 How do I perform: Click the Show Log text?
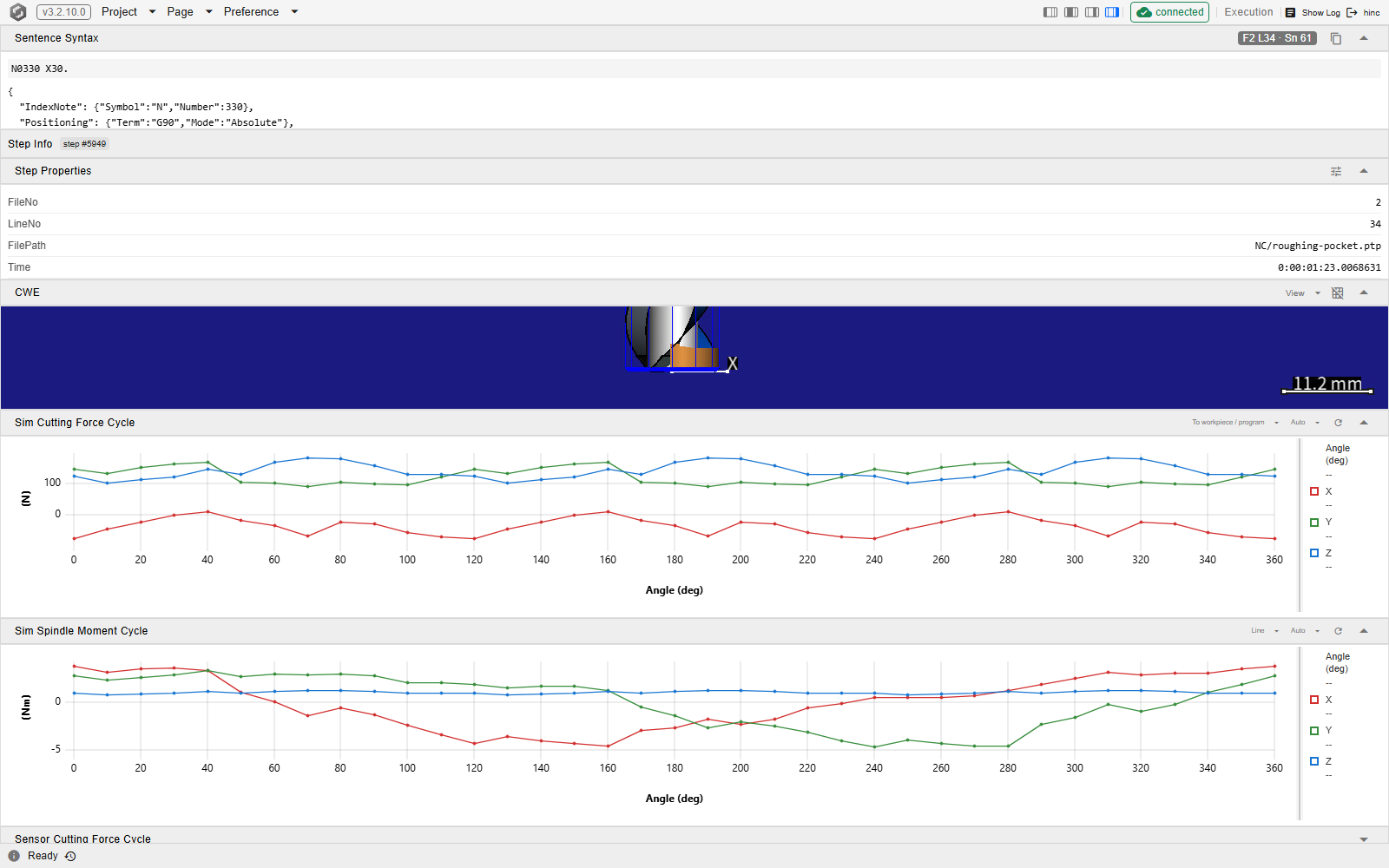1320,13
